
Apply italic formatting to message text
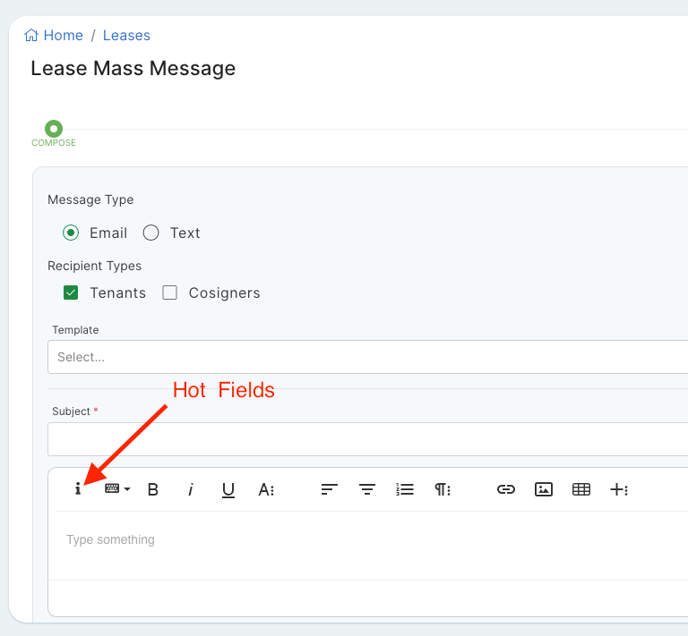coord(190,489)
